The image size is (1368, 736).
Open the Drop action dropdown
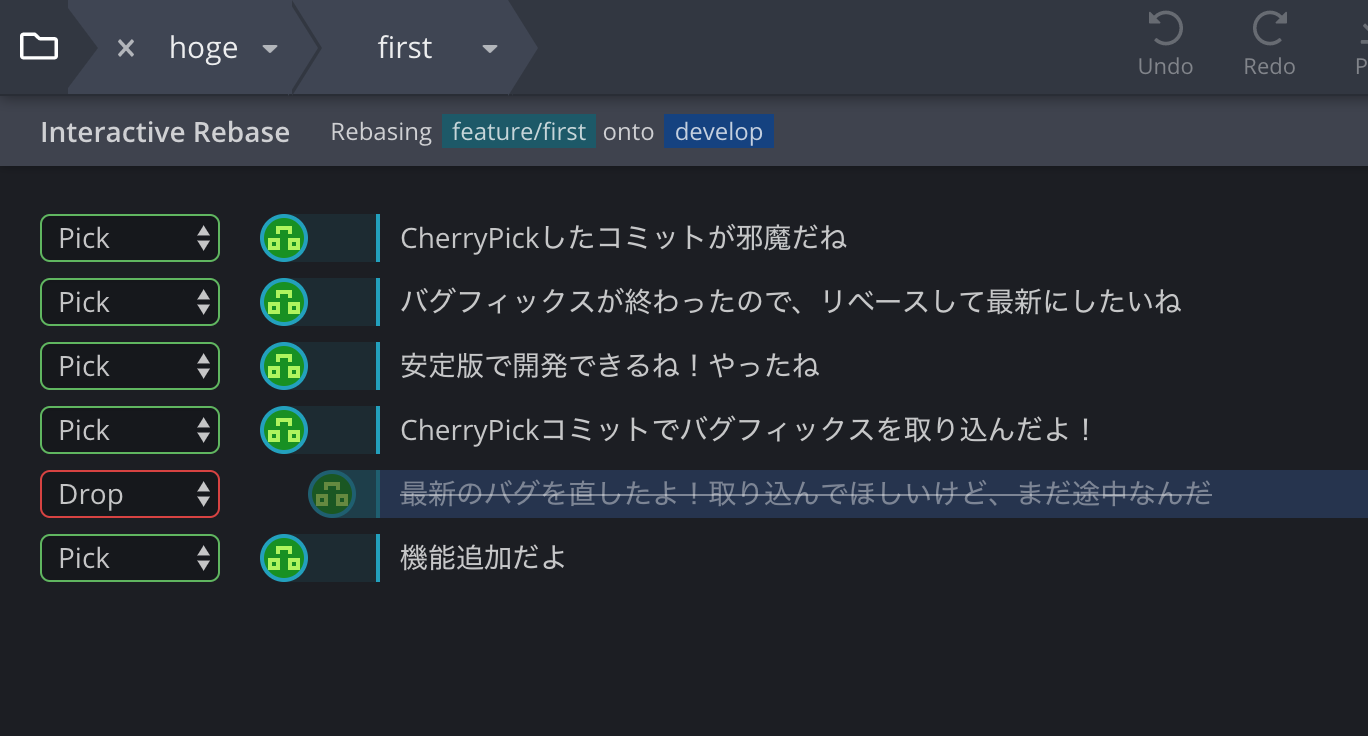(x=130, y=494)
